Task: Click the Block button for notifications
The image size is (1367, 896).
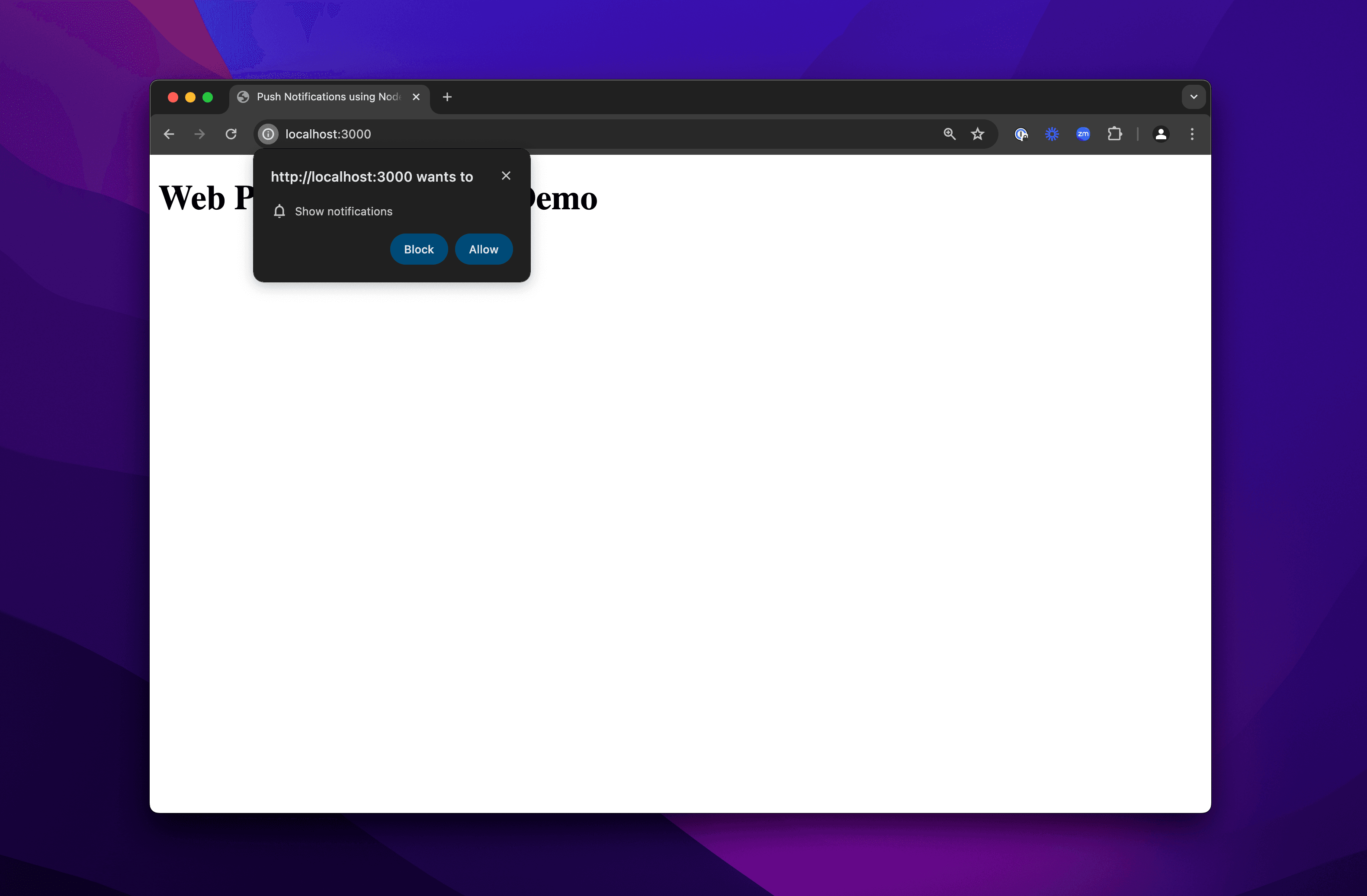Action: pyautogui.click(x=419, y=249)
